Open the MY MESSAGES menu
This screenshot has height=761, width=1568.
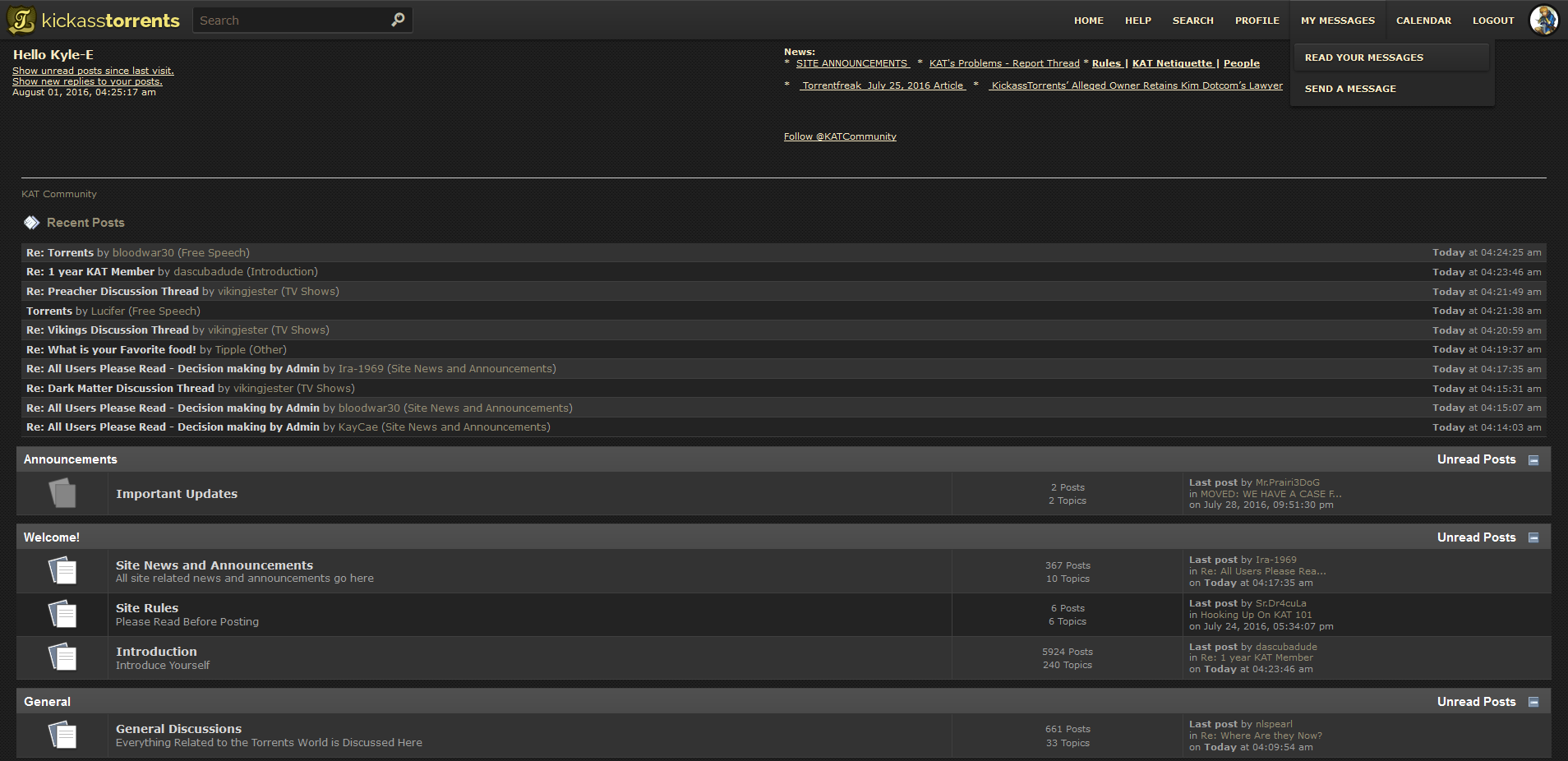coord(1337,21)
